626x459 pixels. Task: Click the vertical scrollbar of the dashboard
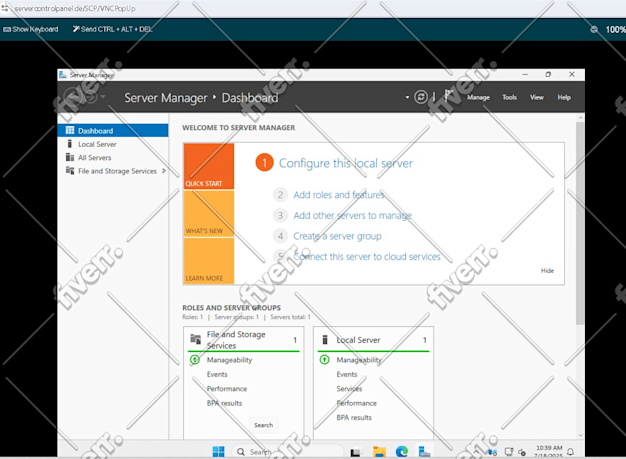[580, 224]
